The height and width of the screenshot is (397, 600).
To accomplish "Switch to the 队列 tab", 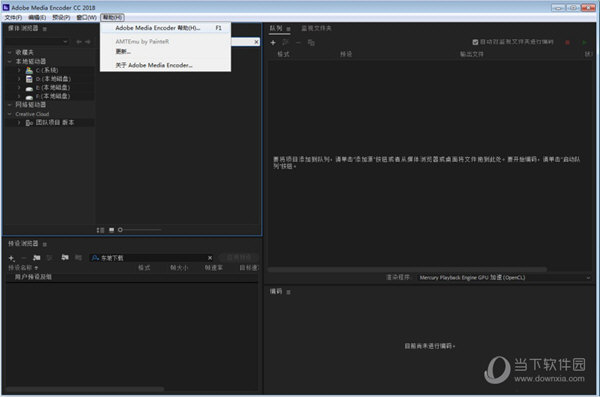I will 276,28.
